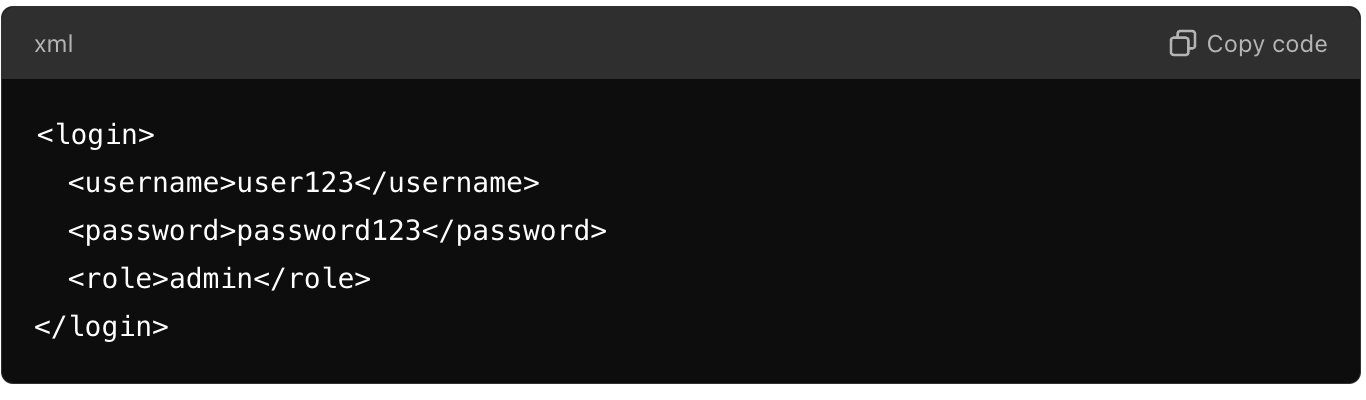Click the digits 123 in user123
This screenshot has width=1366, height=400.
pos(329,182)
